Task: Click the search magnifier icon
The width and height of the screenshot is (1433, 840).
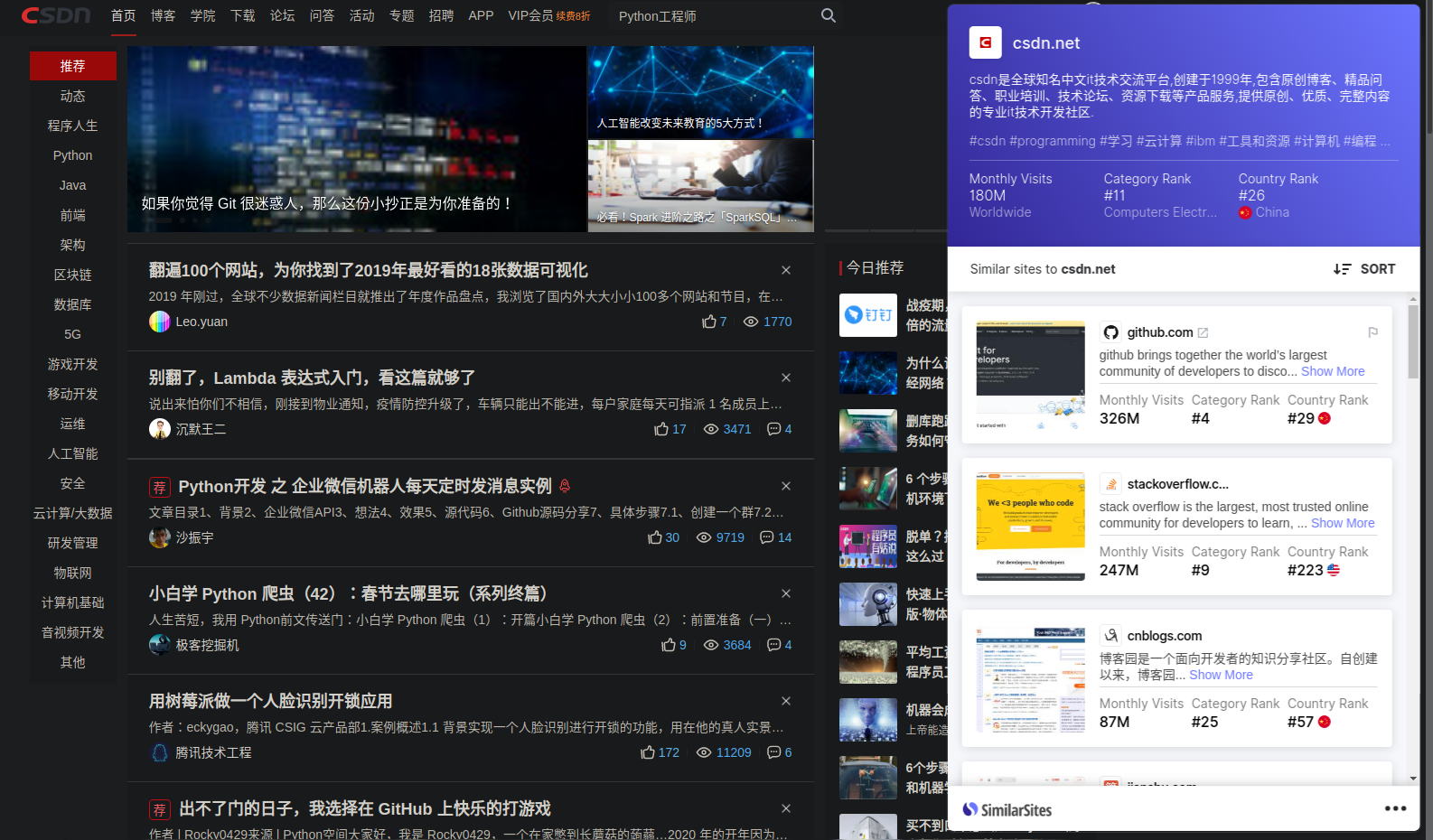Action: point(829,15)
